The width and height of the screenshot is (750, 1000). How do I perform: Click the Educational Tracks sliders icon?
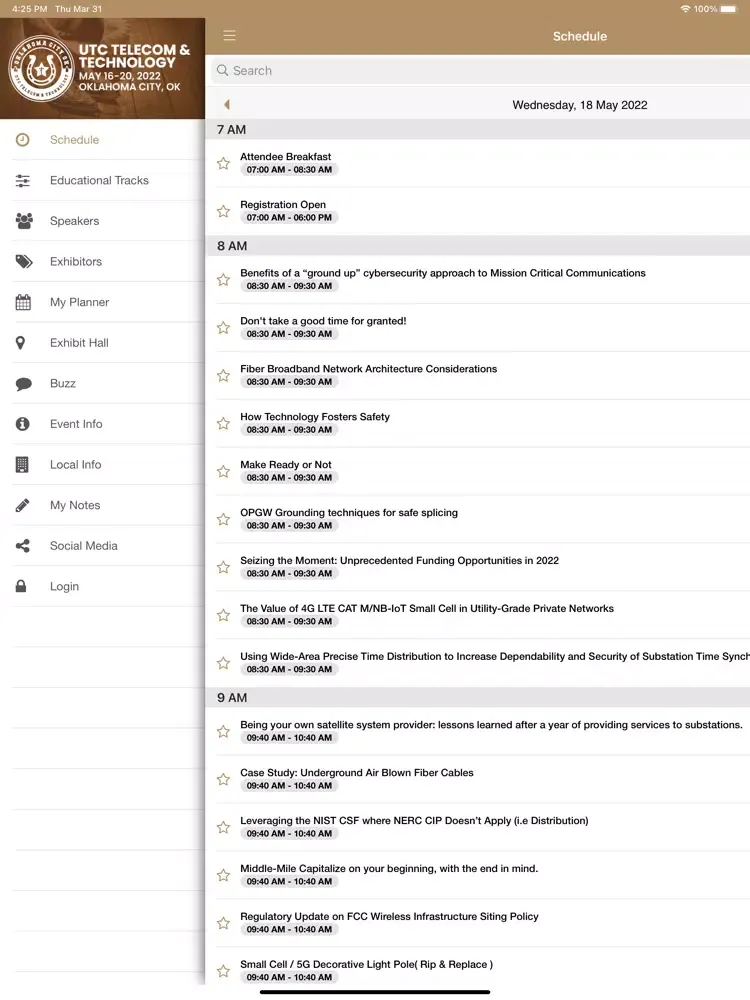22,180
